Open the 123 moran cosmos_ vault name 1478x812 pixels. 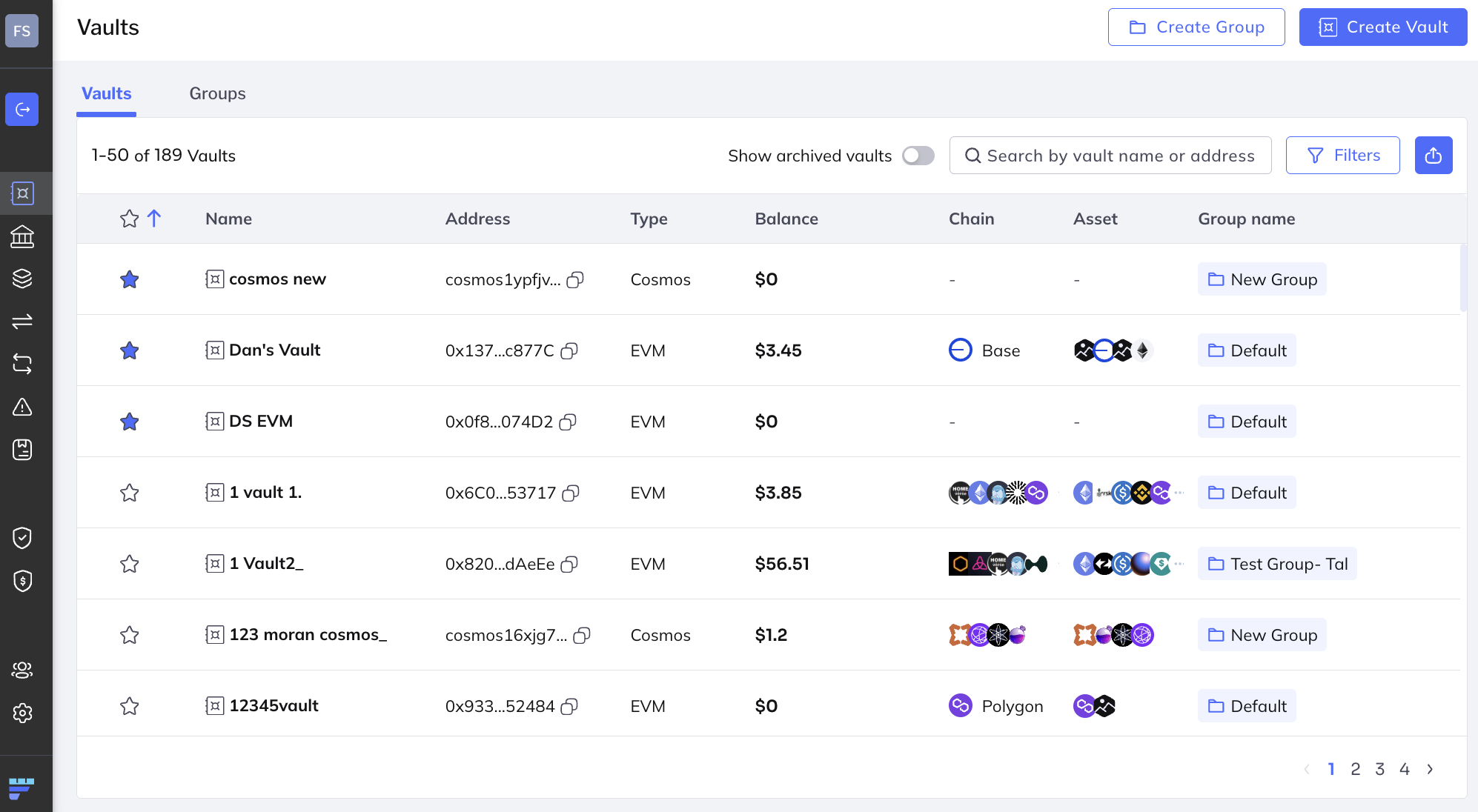(x=308, y=635)
